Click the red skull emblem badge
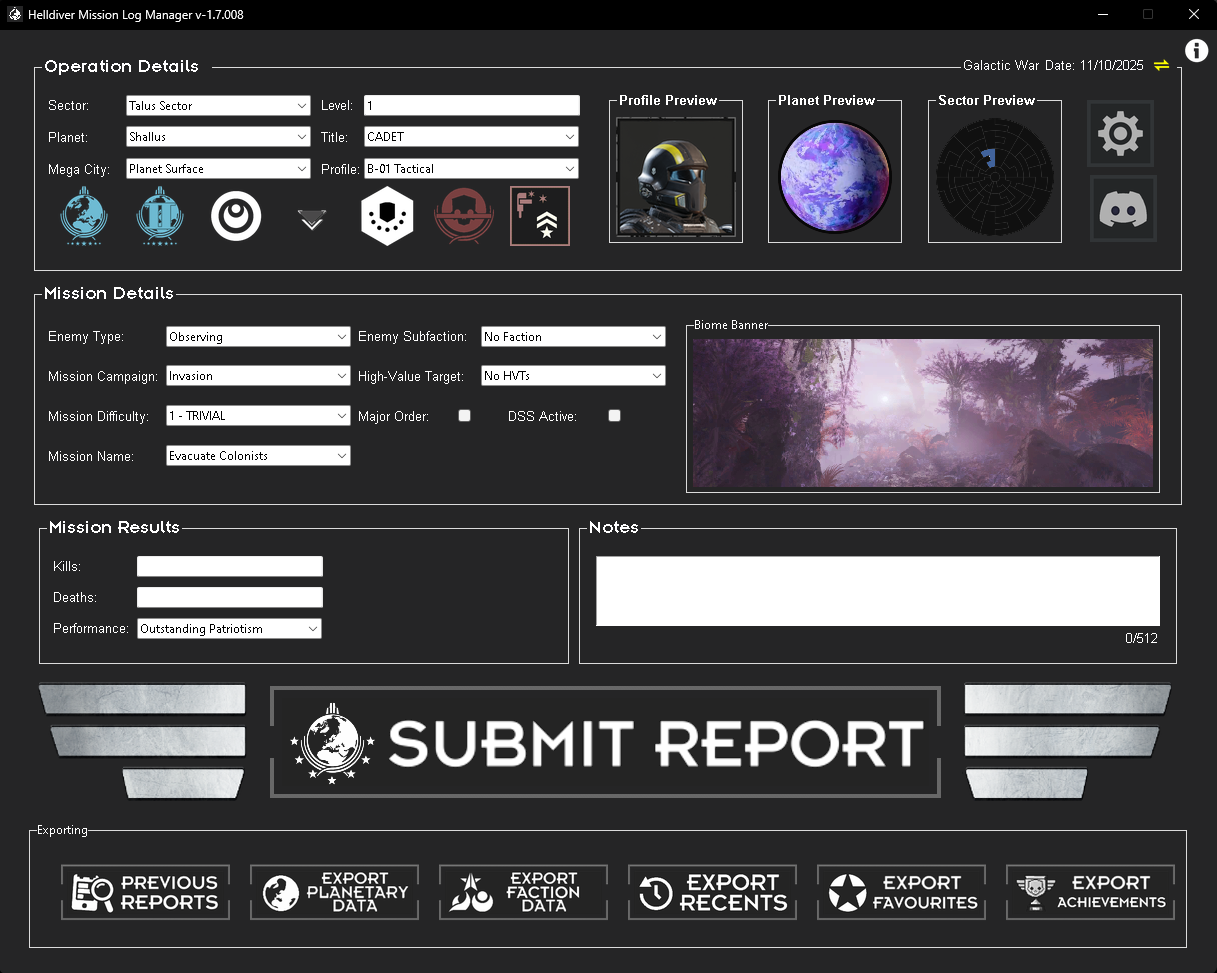The width and height of the screenshot is (1217, 973). [x=463, y=216]
